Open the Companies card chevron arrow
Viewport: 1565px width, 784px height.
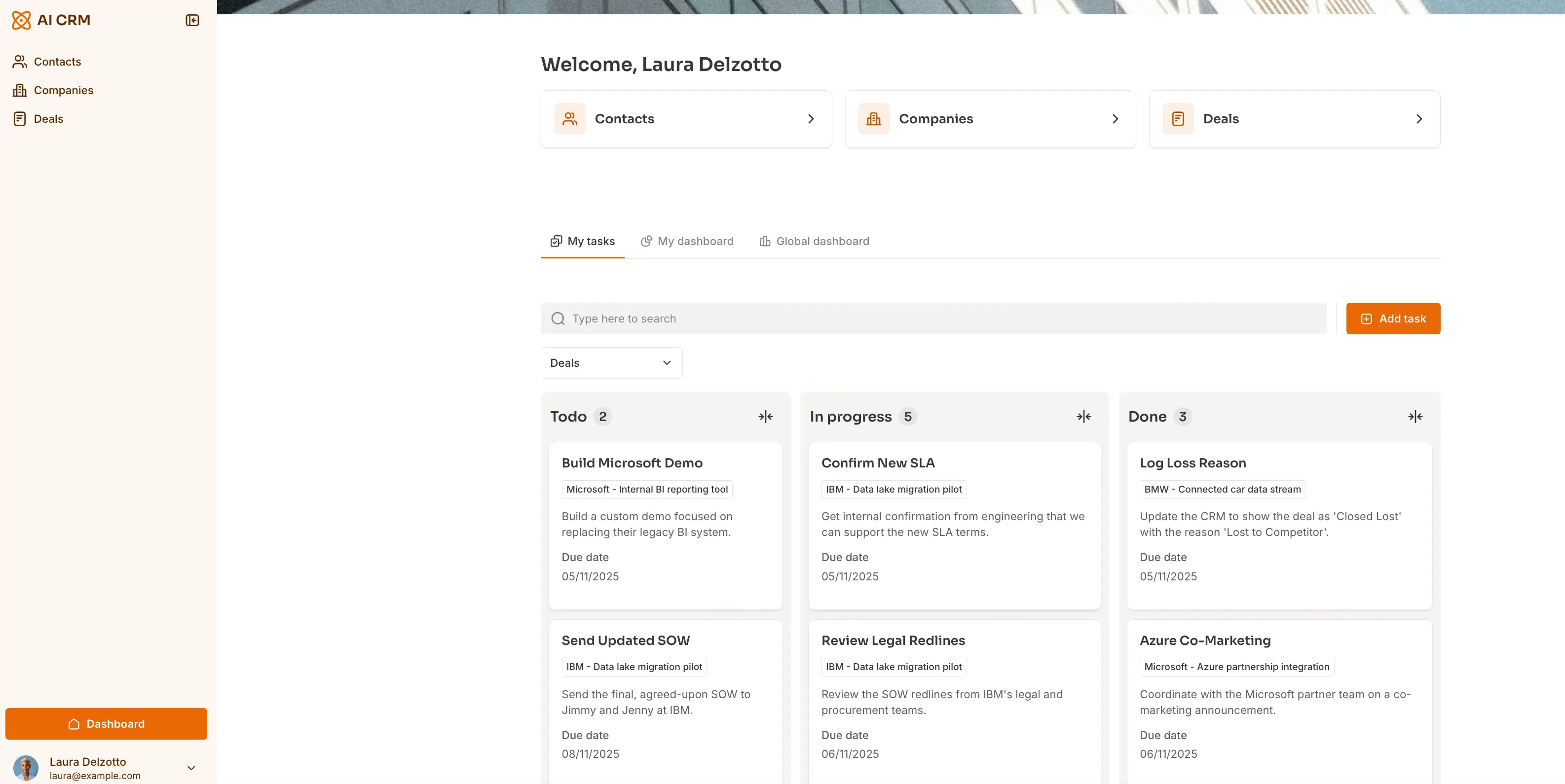click(x=1116, y=118)
